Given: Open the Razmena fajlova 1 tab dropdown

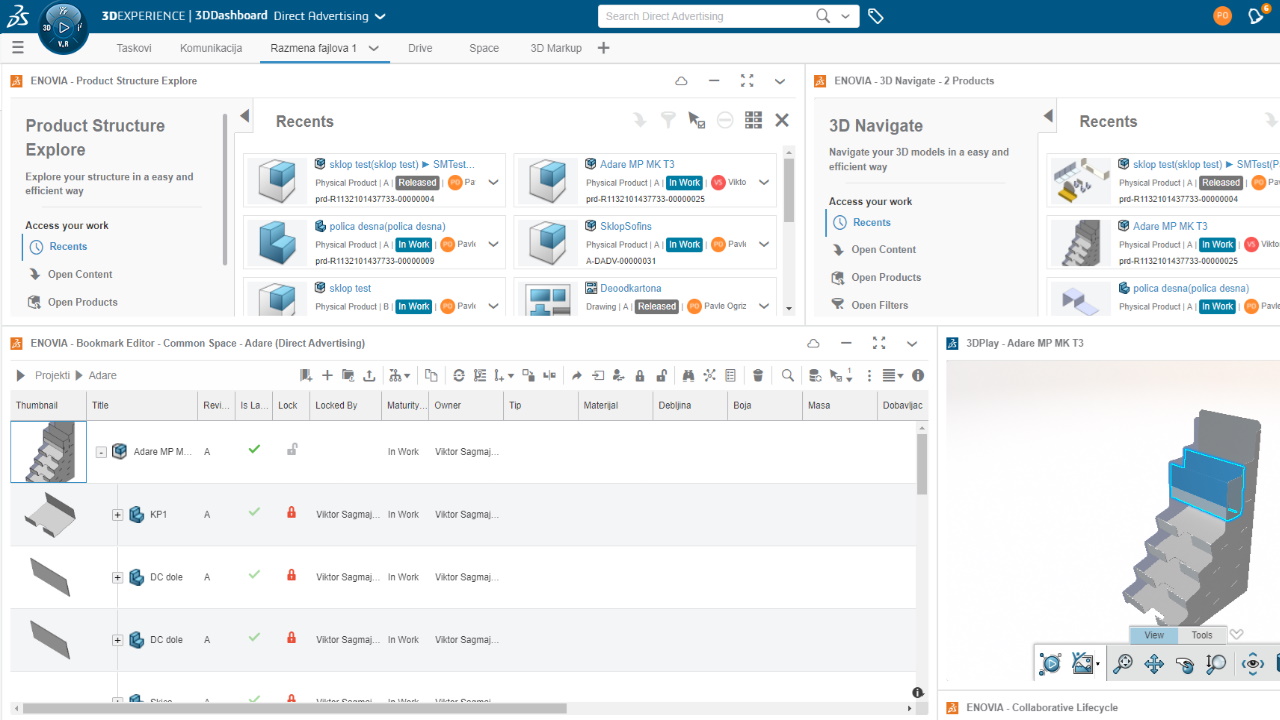Looking at the screenshot, I should pos(372,47).
